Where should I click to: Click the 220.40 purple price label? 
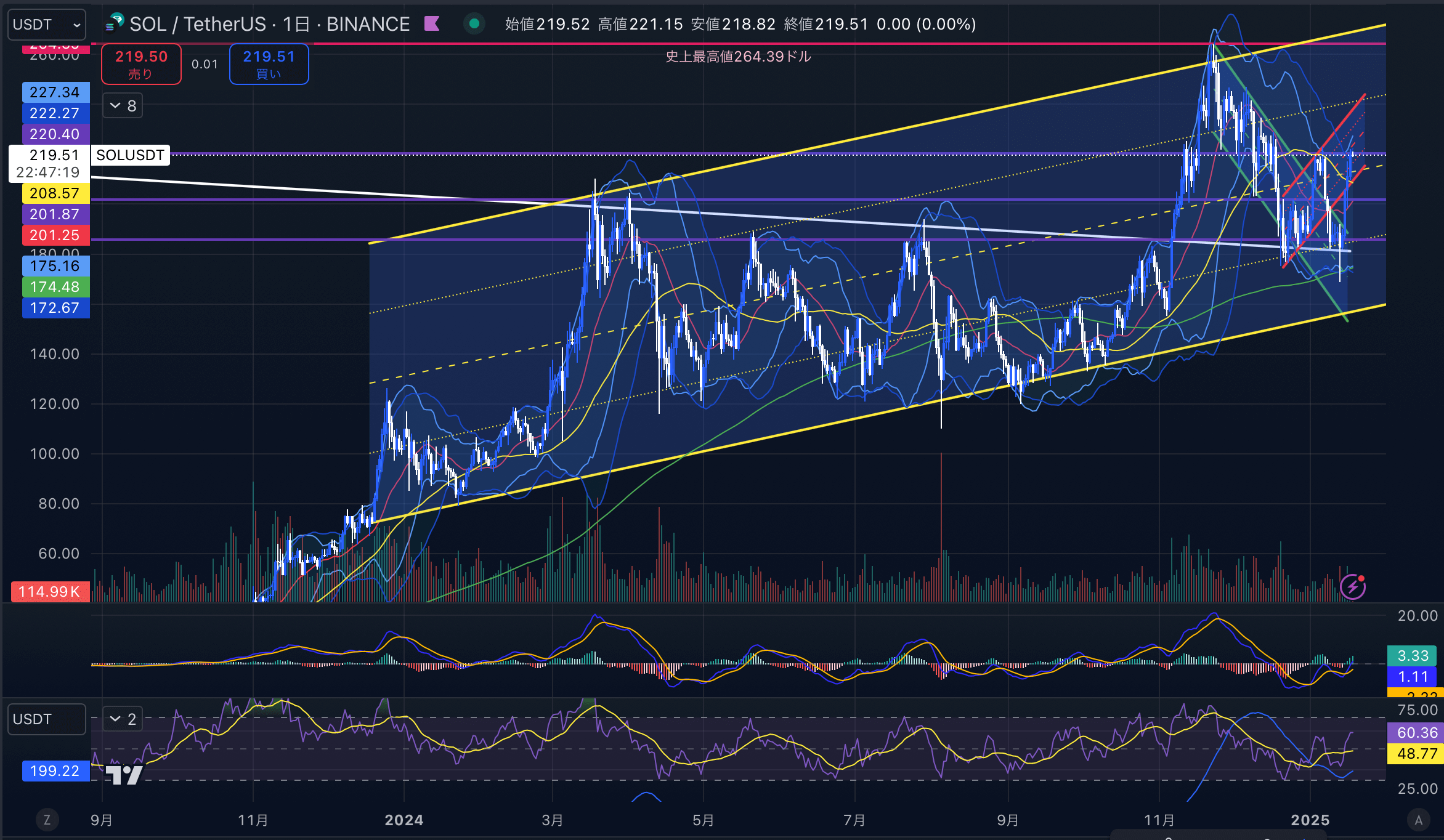click(x=55, y=134)
